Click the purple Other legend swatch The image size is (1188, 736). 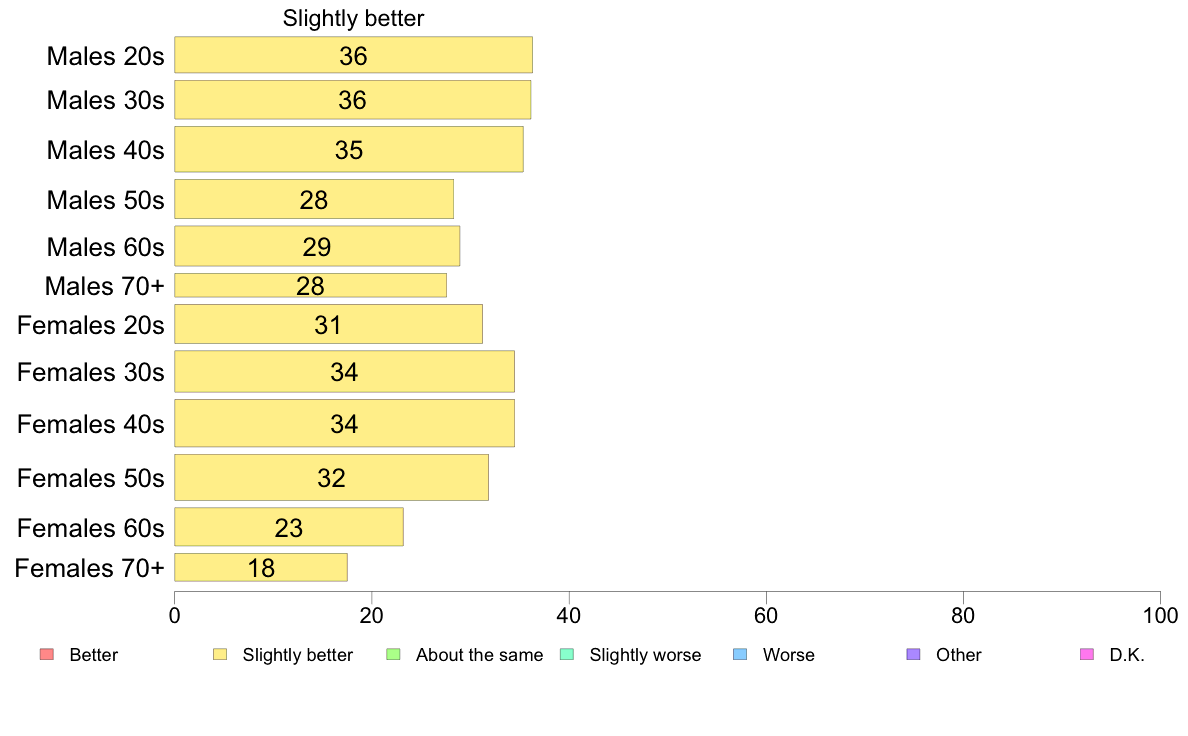pyautogui.click(x=914, y=654)
